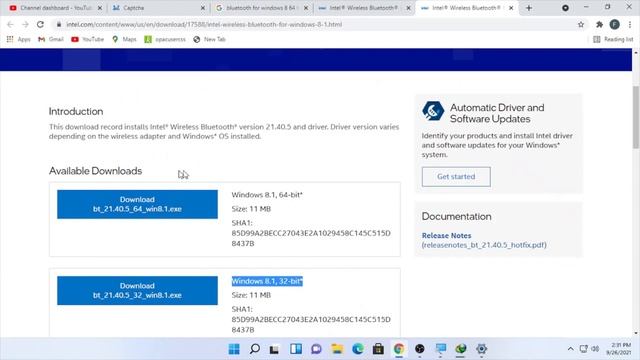Click the Introduction heading
640x360 pixels.
(x=76, y=111)
